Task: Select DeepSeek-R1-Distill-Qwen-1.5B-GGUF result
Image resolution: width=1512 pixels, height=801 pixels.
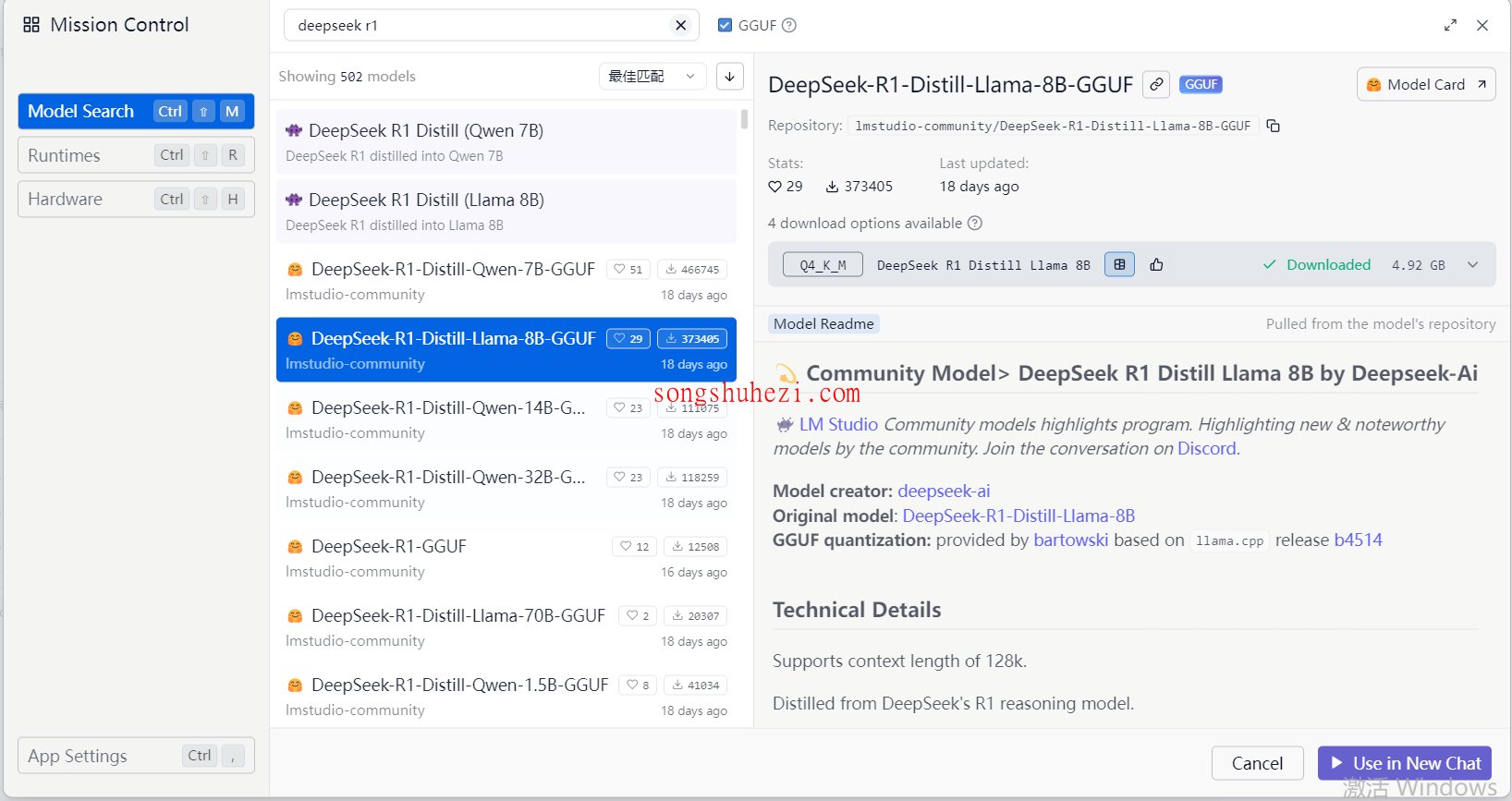Action: coord(506,697)
